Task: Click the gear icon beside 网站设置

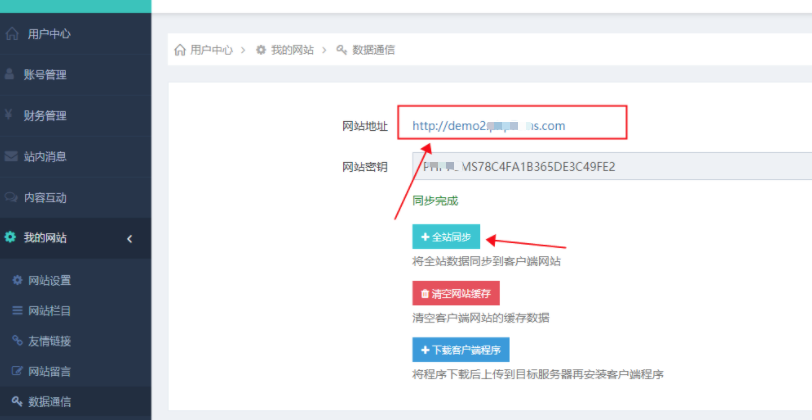Action: tap(18, 280)
